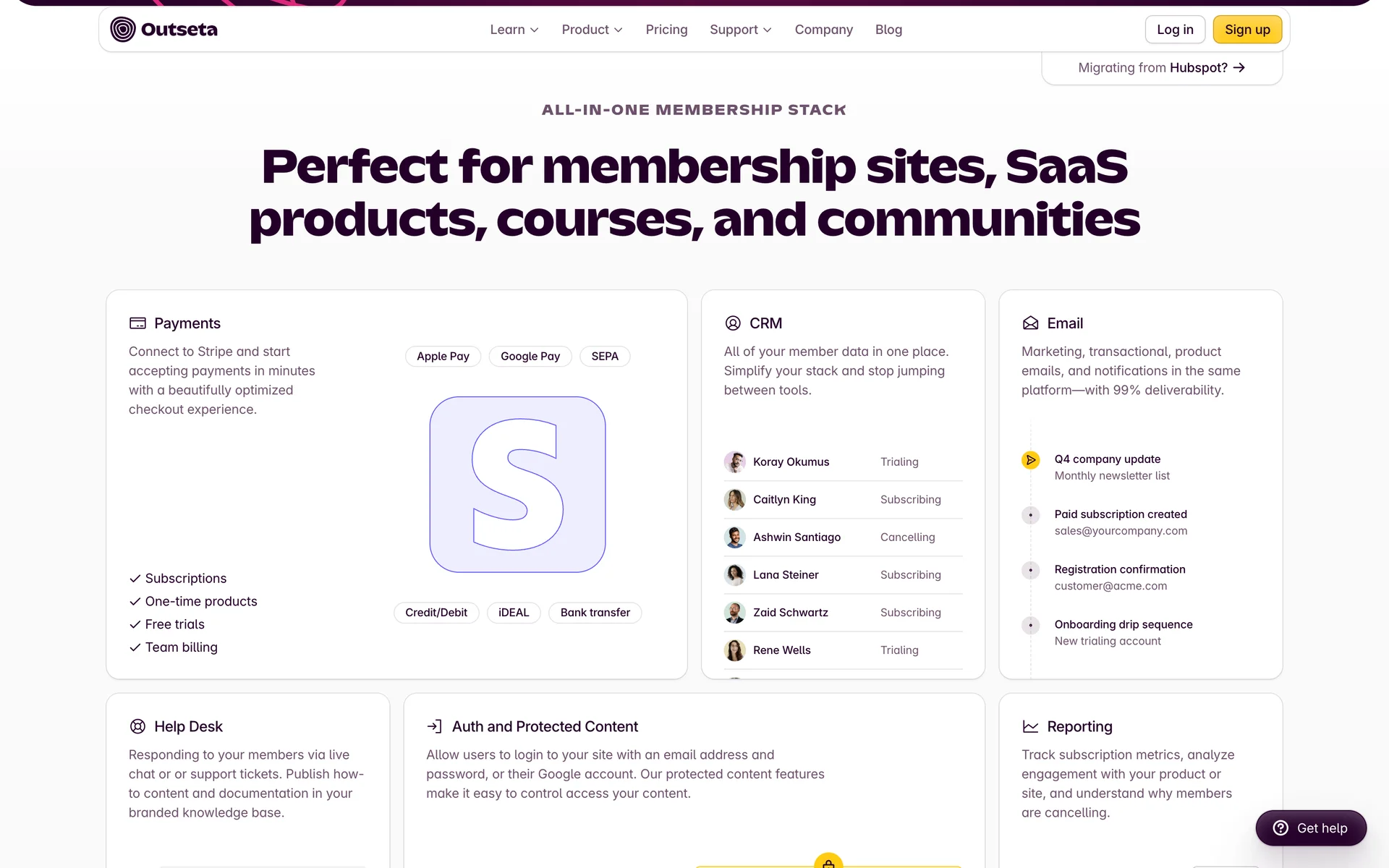The width and height of the screenshot is (1389, 868).
Task: Click the CRM person icon
Action: point(733,323)
